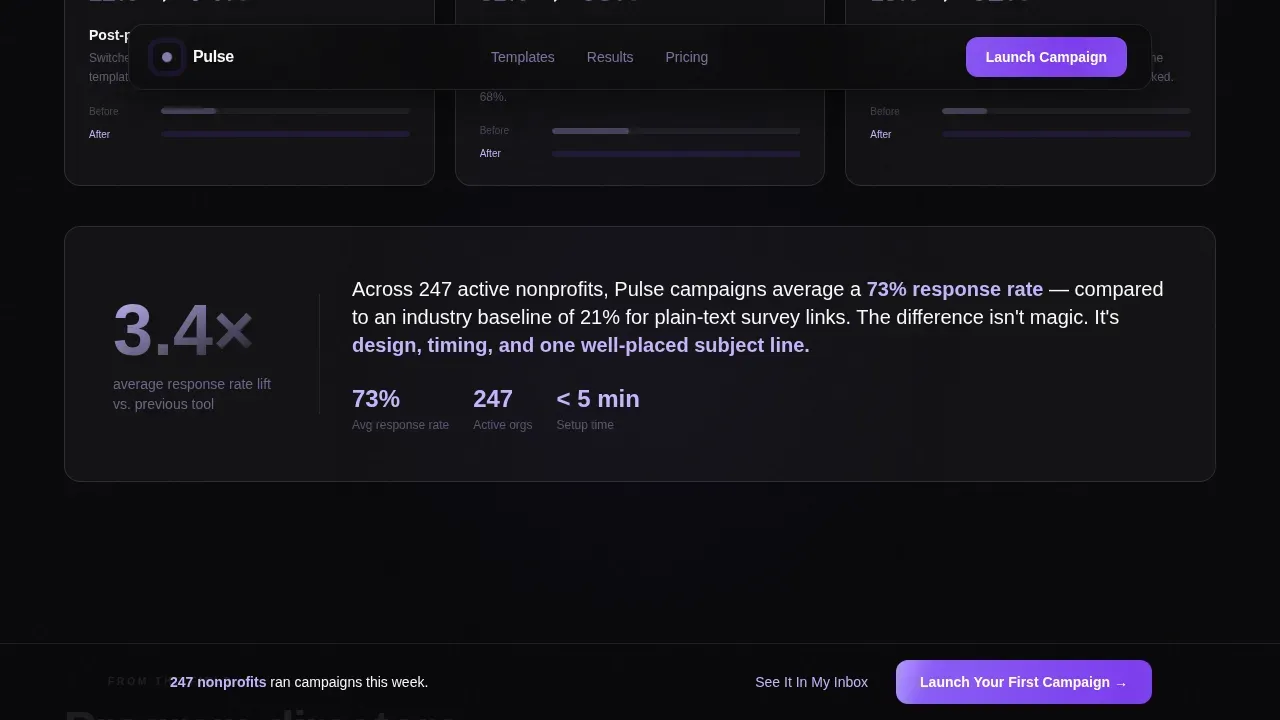Click the Pulse logo icon
The image size is (1280, 720).
coord(167,57)
